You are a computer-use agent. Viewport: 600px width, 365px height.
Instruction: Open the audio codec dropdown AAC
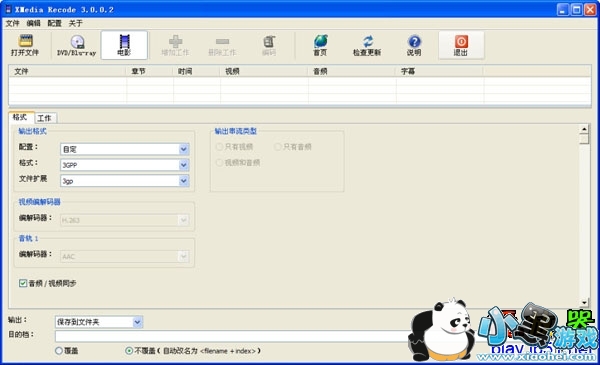pyautogui.click(x=184, y=256)
